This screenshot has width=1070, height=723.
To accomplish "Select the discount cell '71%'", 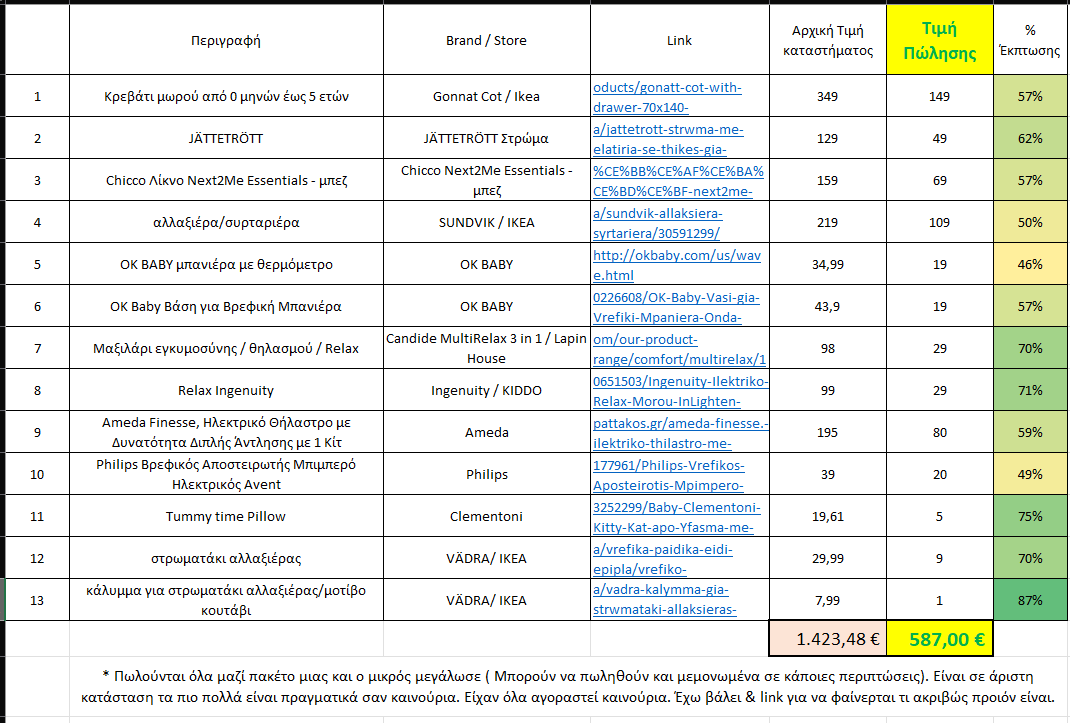I will click(1030, 391).
